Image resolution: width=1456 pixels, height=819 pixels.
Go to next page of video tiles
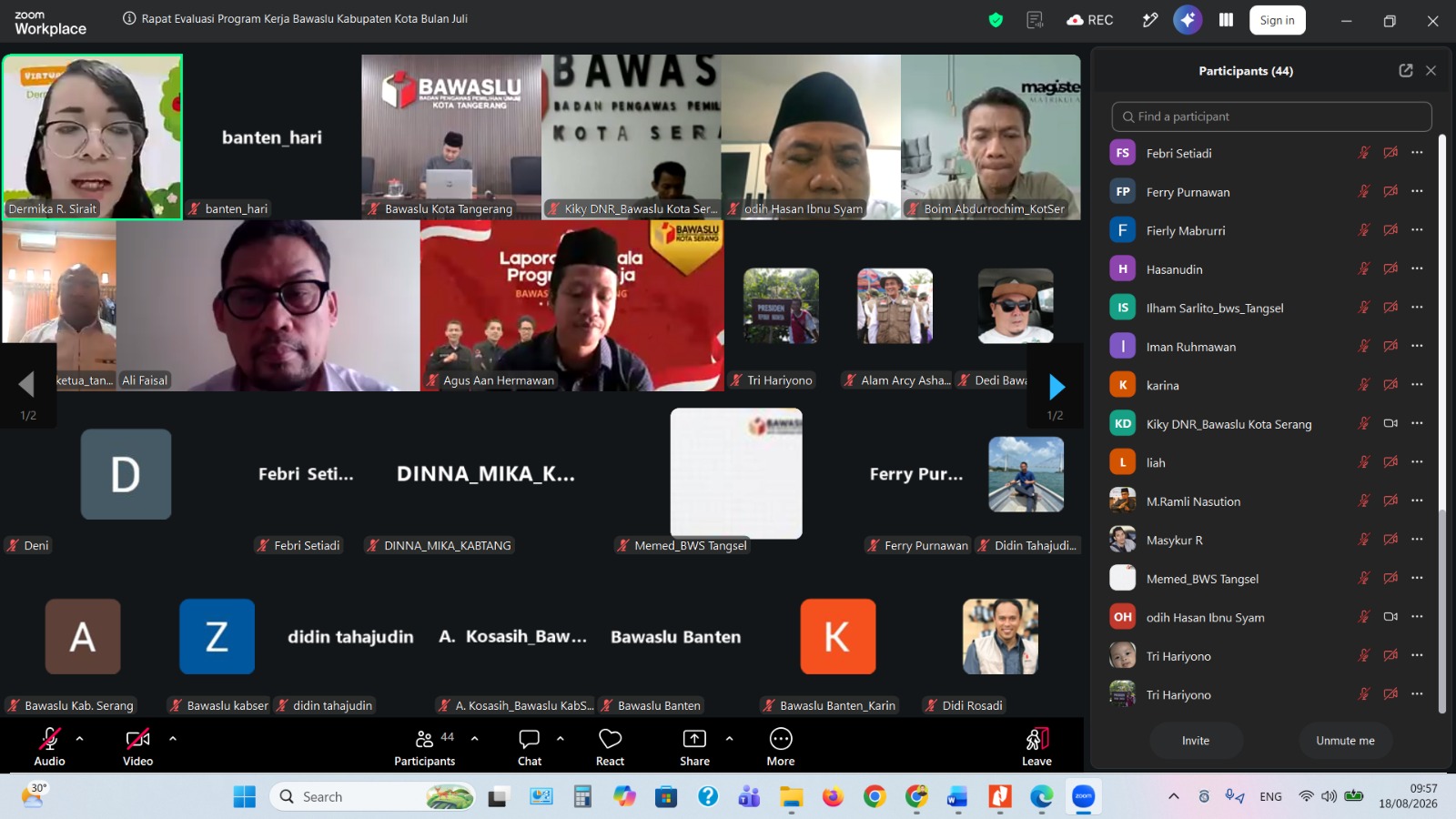point(1056,387)
